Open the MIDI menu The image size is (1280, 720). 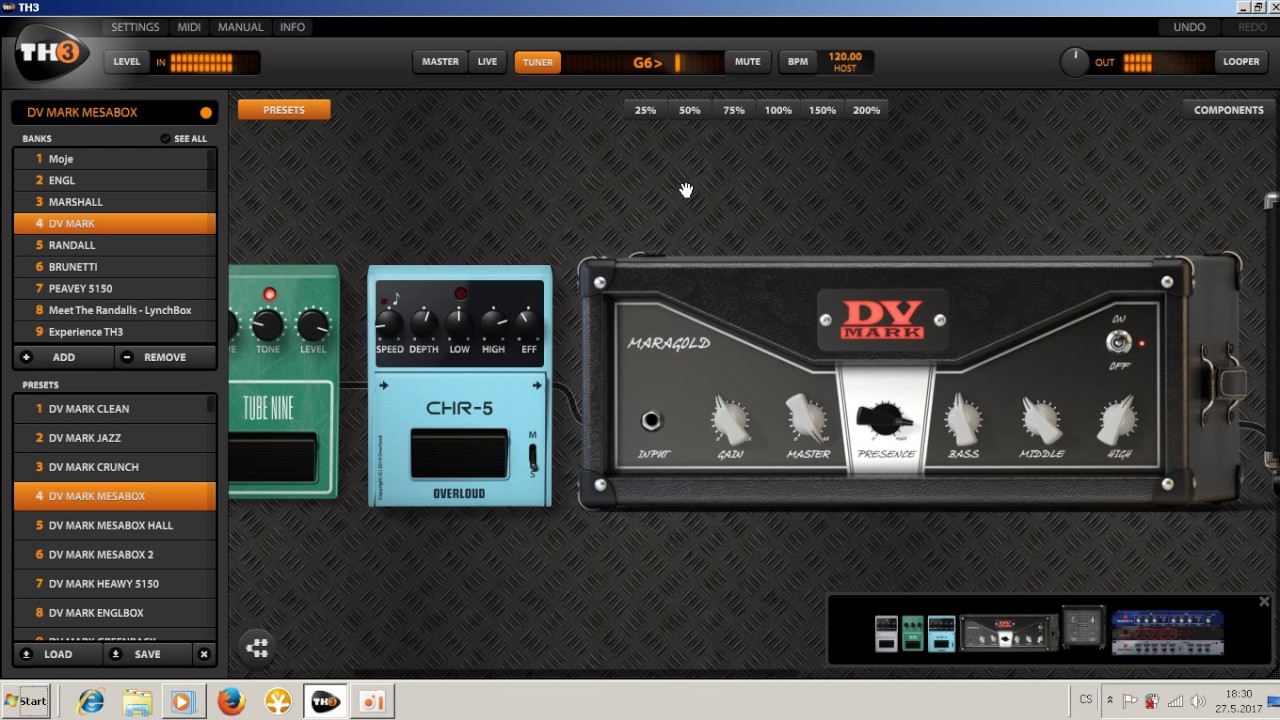pyautogui.click(x=189, y=27)
